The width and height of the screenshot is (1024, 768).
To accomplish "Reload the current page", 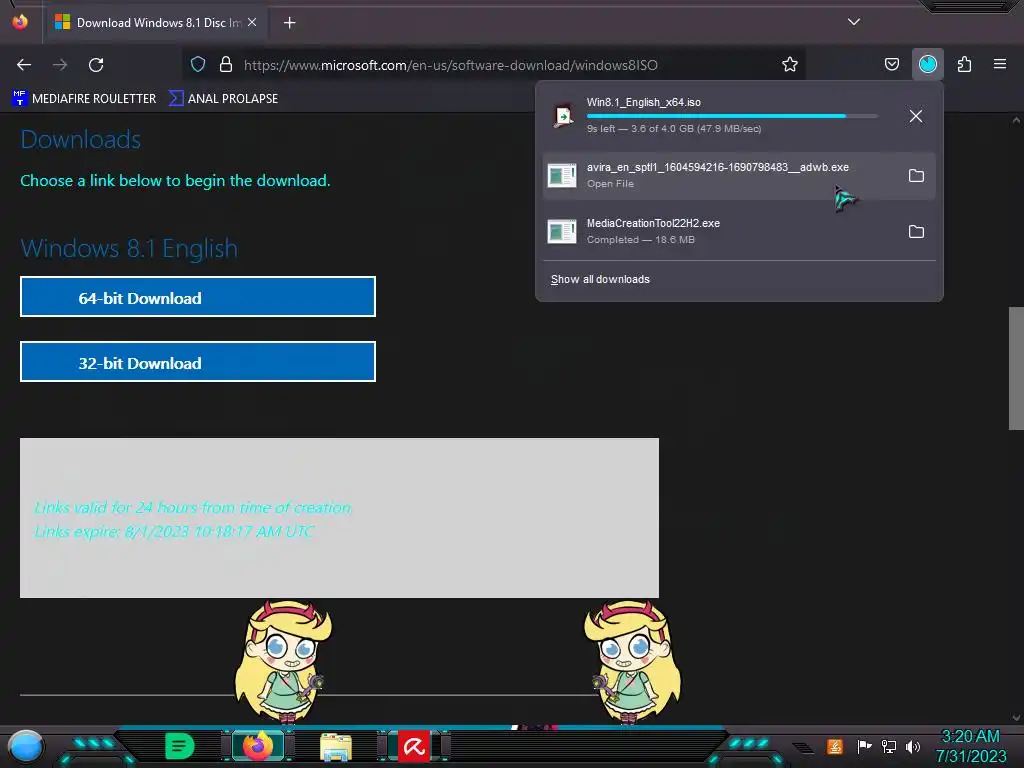I will [x=96, y=65].
